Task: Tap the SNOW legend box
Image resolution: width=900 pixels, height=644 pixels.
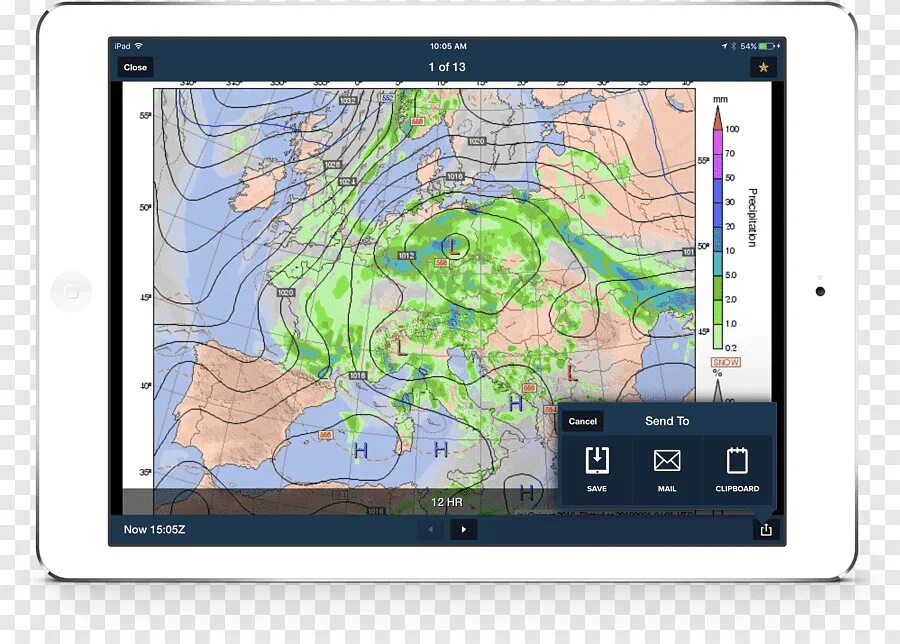Action: coord(726,362)
